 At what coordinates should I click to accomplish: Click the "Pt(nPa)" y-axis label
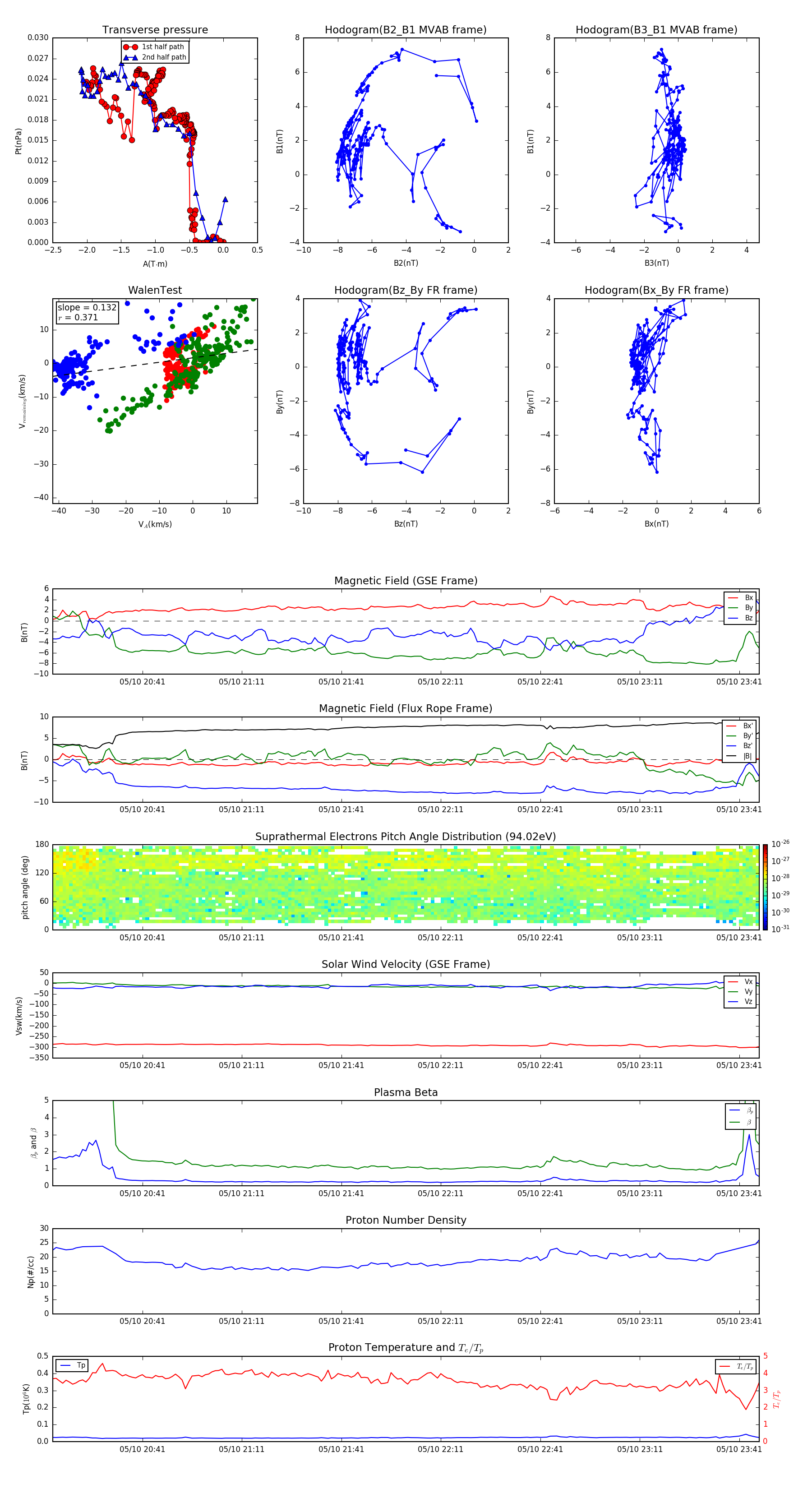click(x=18, y=140)
